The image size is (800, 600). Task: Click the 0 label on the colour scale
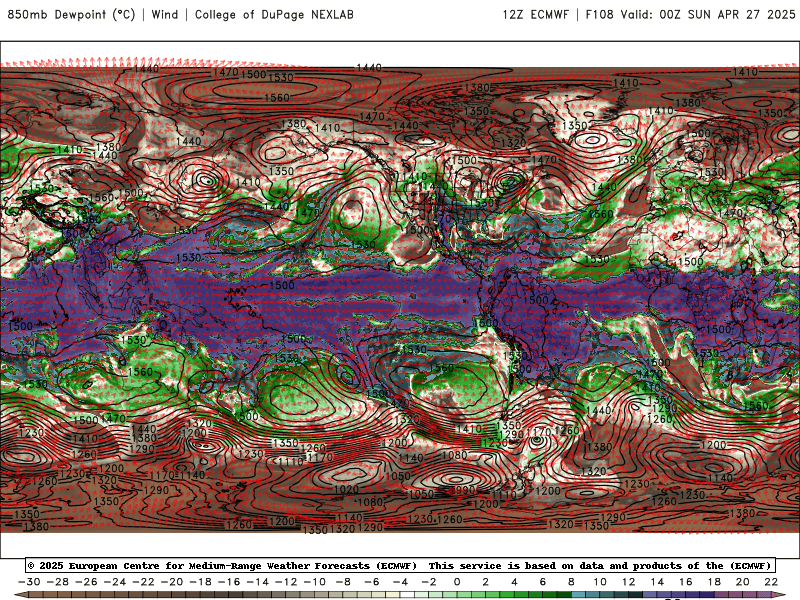[457, 582]
